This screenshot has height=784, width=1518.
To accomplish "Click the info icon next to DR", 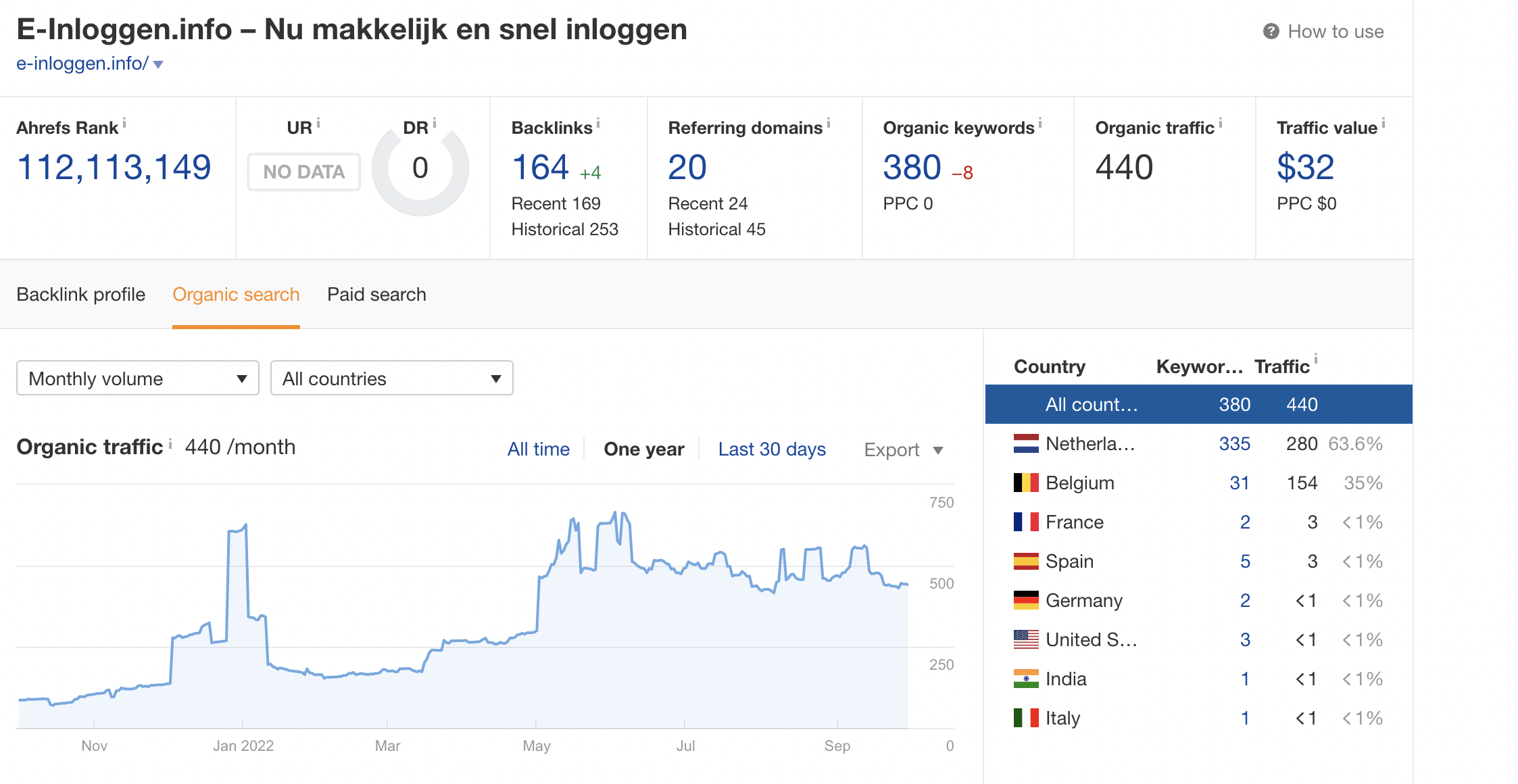I will [435, 123].
